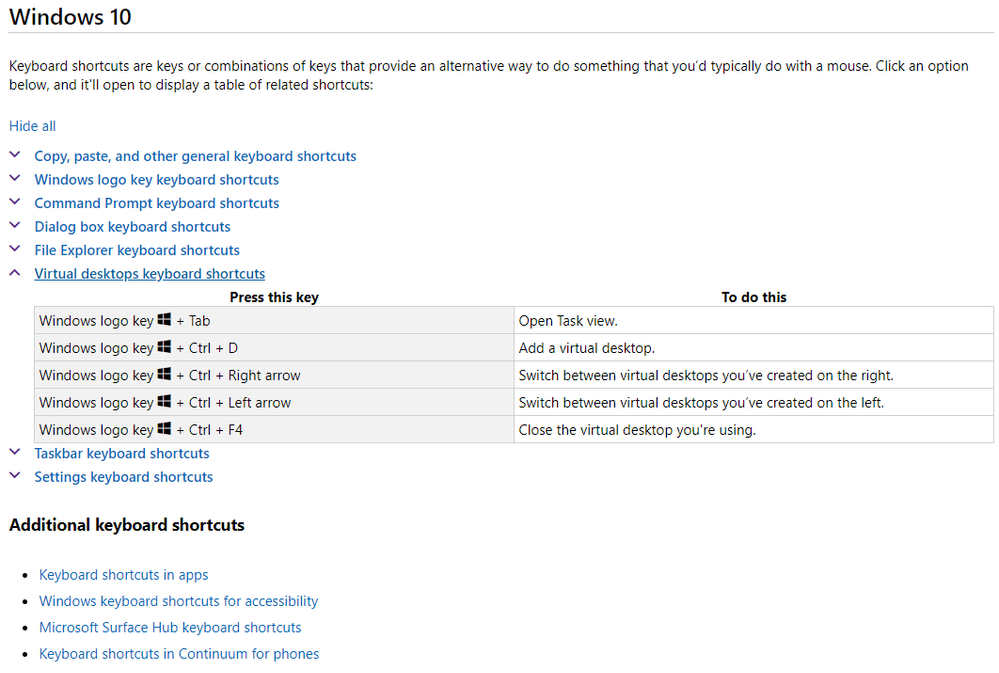This screenshot has width=999, height=673.
Task: Expand chevron beside Settings keyboard shortcuts
Action: click(x=15, y=475)
